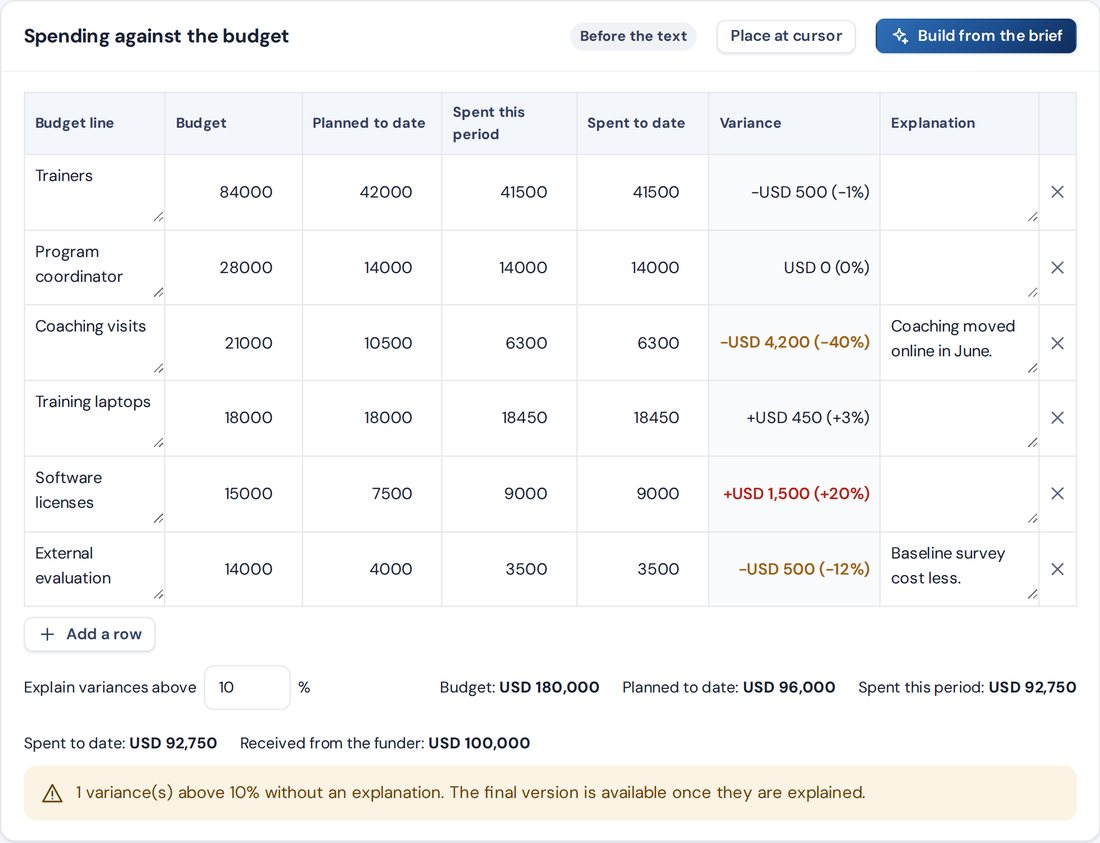Image resolution: width=1100 pixels, height=843 pixels.
Task: Edit the Trainers budget line name
Action: click(95, 192)
